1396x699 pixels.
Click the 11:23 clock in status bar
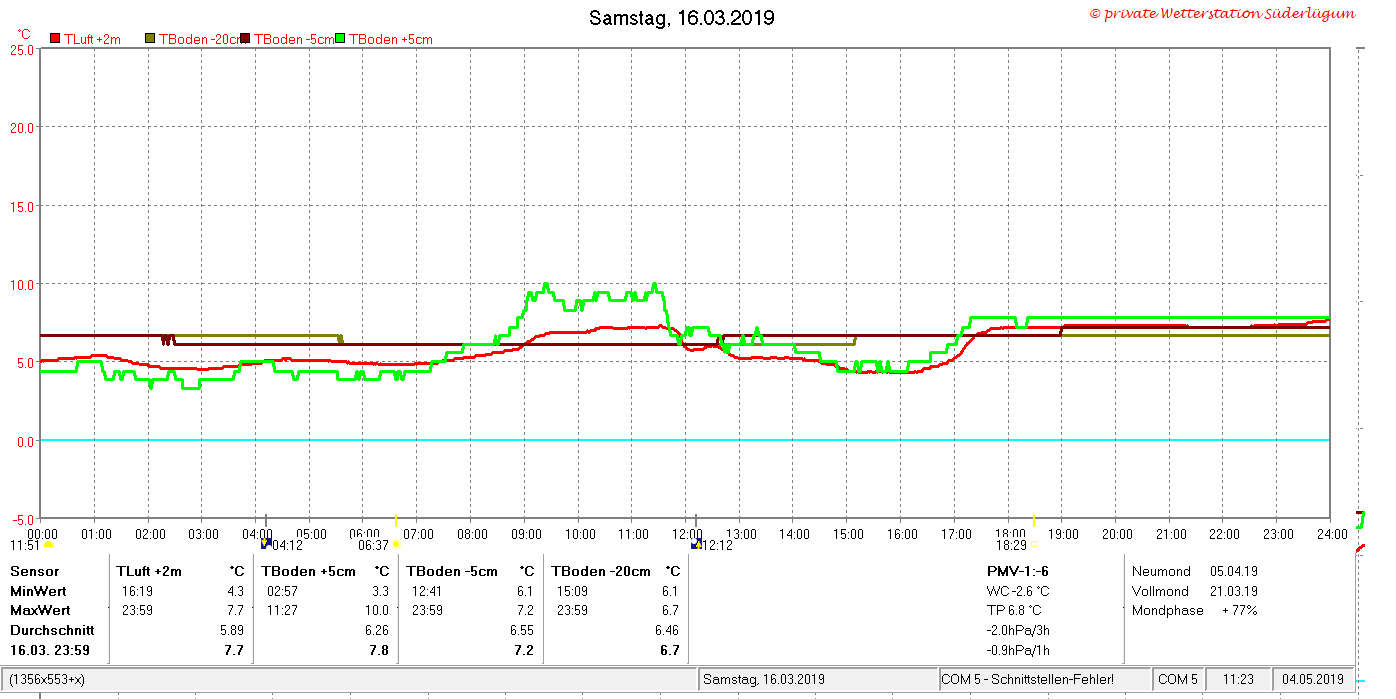pos(1237,679)
